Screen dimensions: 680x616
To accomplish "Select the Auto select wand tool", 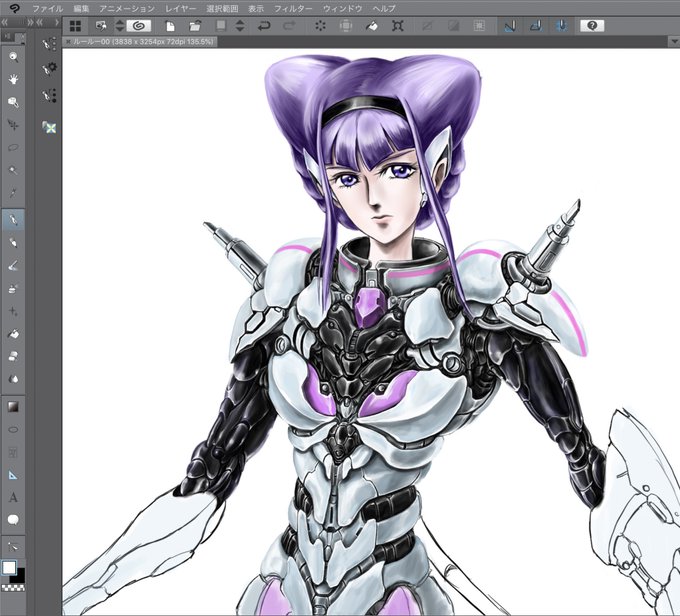I will (x=13, y=170).
